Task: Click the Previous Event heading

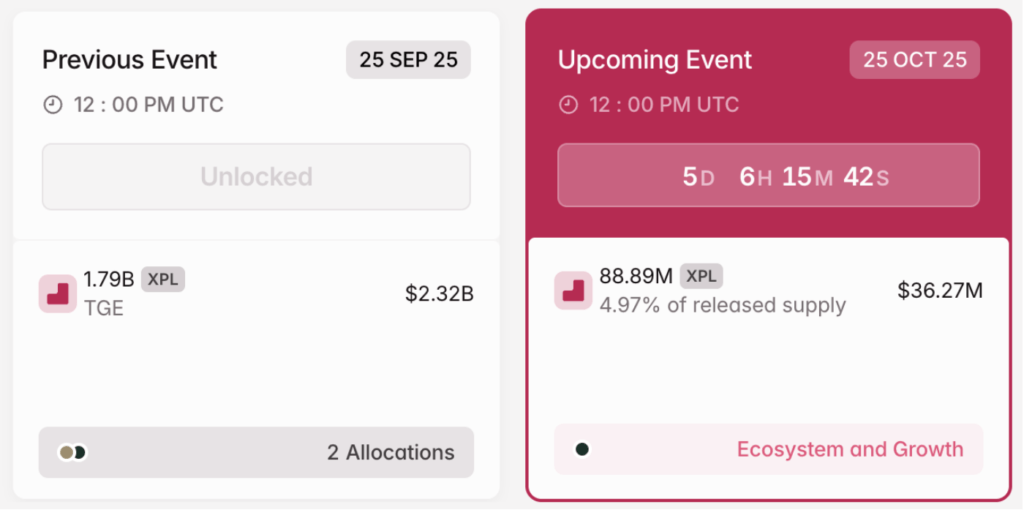Action: click(x=129, y=60)
